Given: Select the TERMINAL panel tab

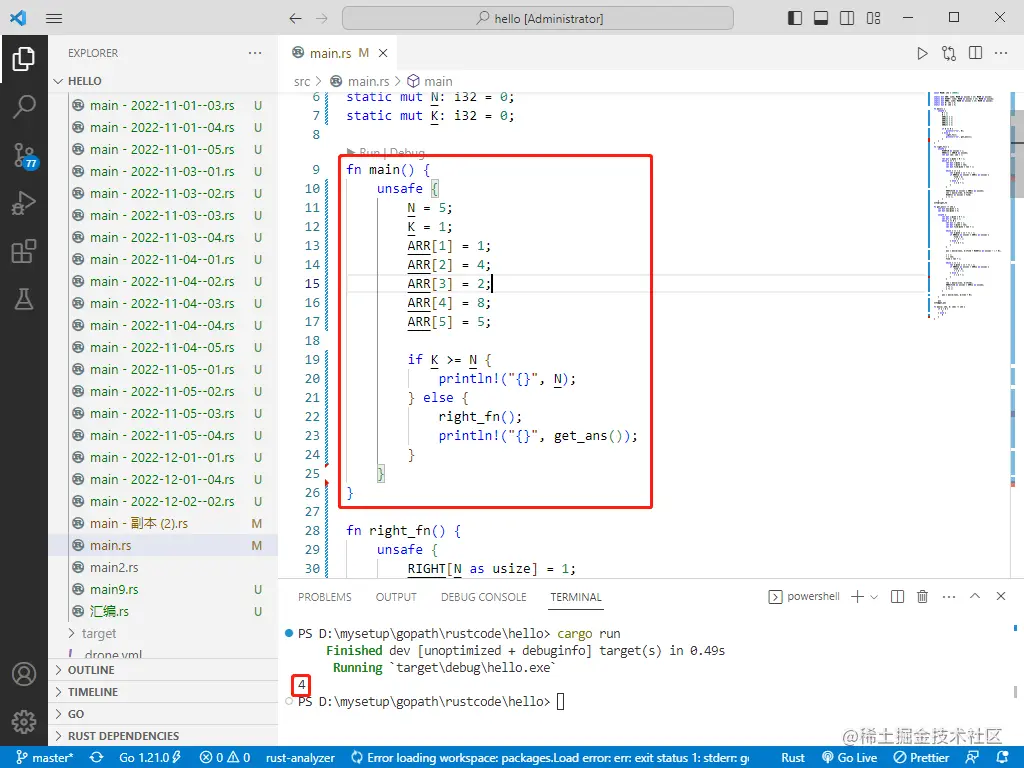Looking at the screenshot, I should click(575, 597).
